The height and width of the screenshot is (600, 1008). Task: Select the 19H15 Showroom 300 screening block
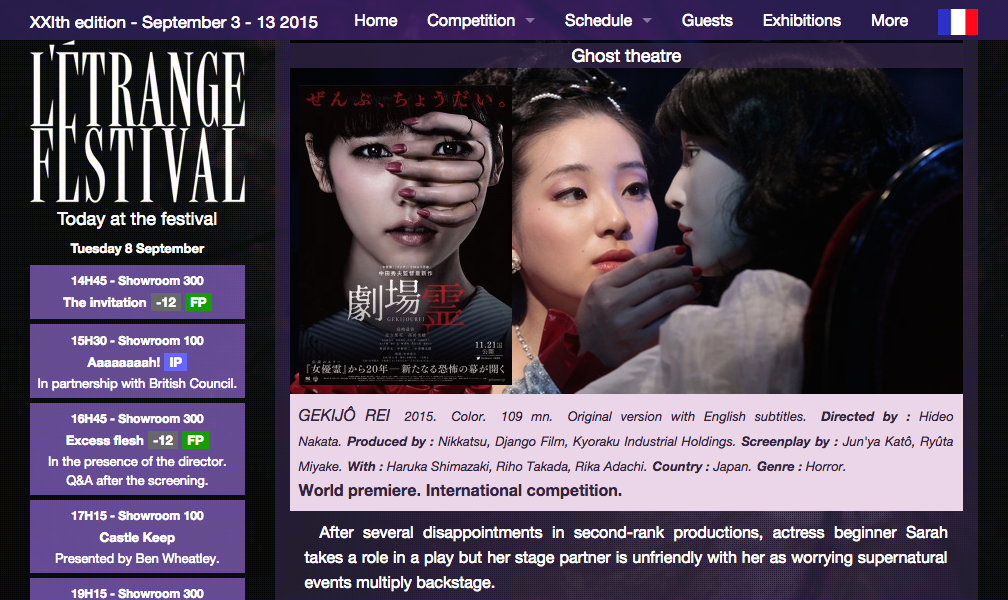tap(137, 589)
